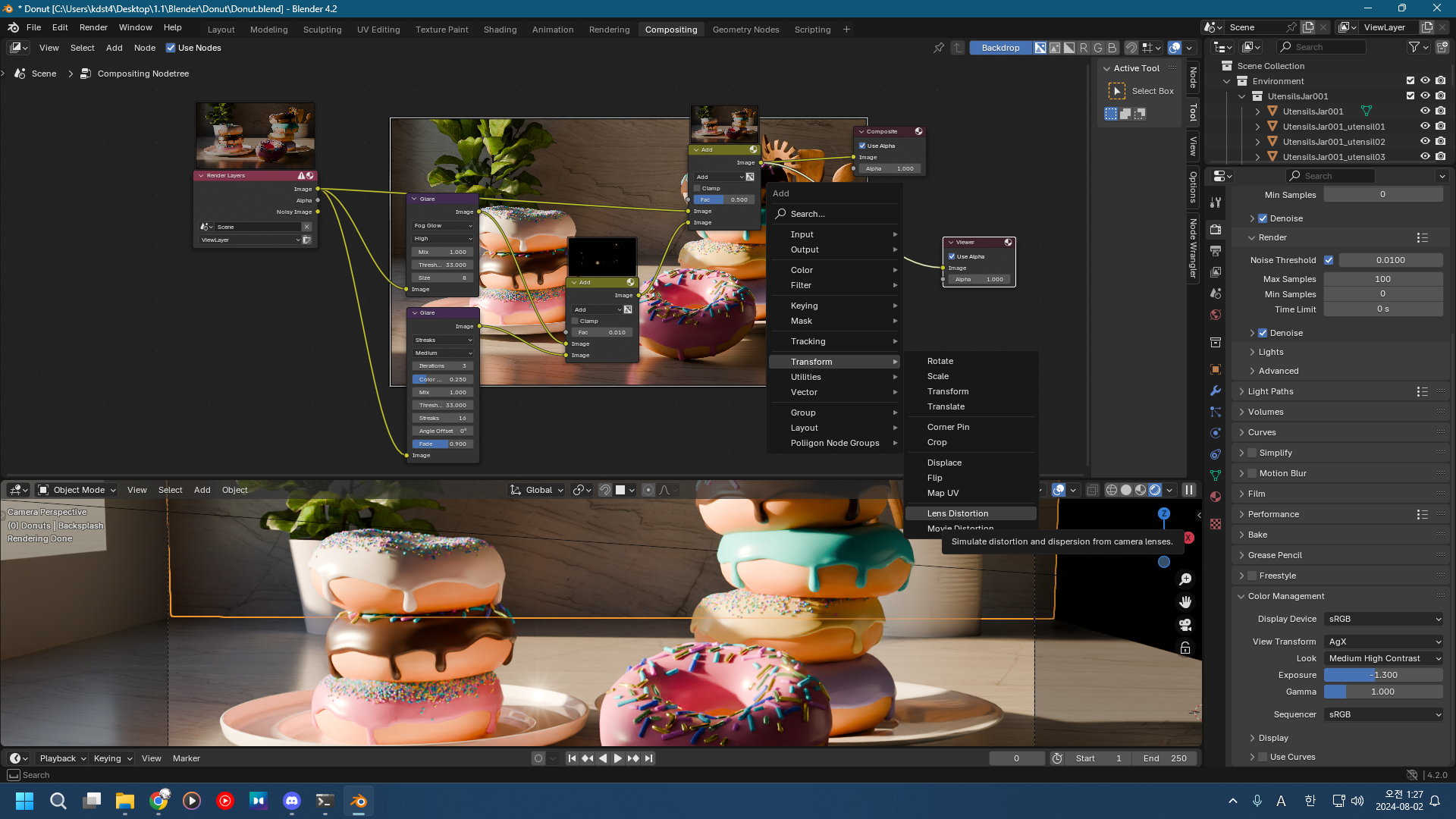Open the Physics properties tab icon
Screen dimensions: 1456x819
pyautogui.click(x=1216, y=433)
